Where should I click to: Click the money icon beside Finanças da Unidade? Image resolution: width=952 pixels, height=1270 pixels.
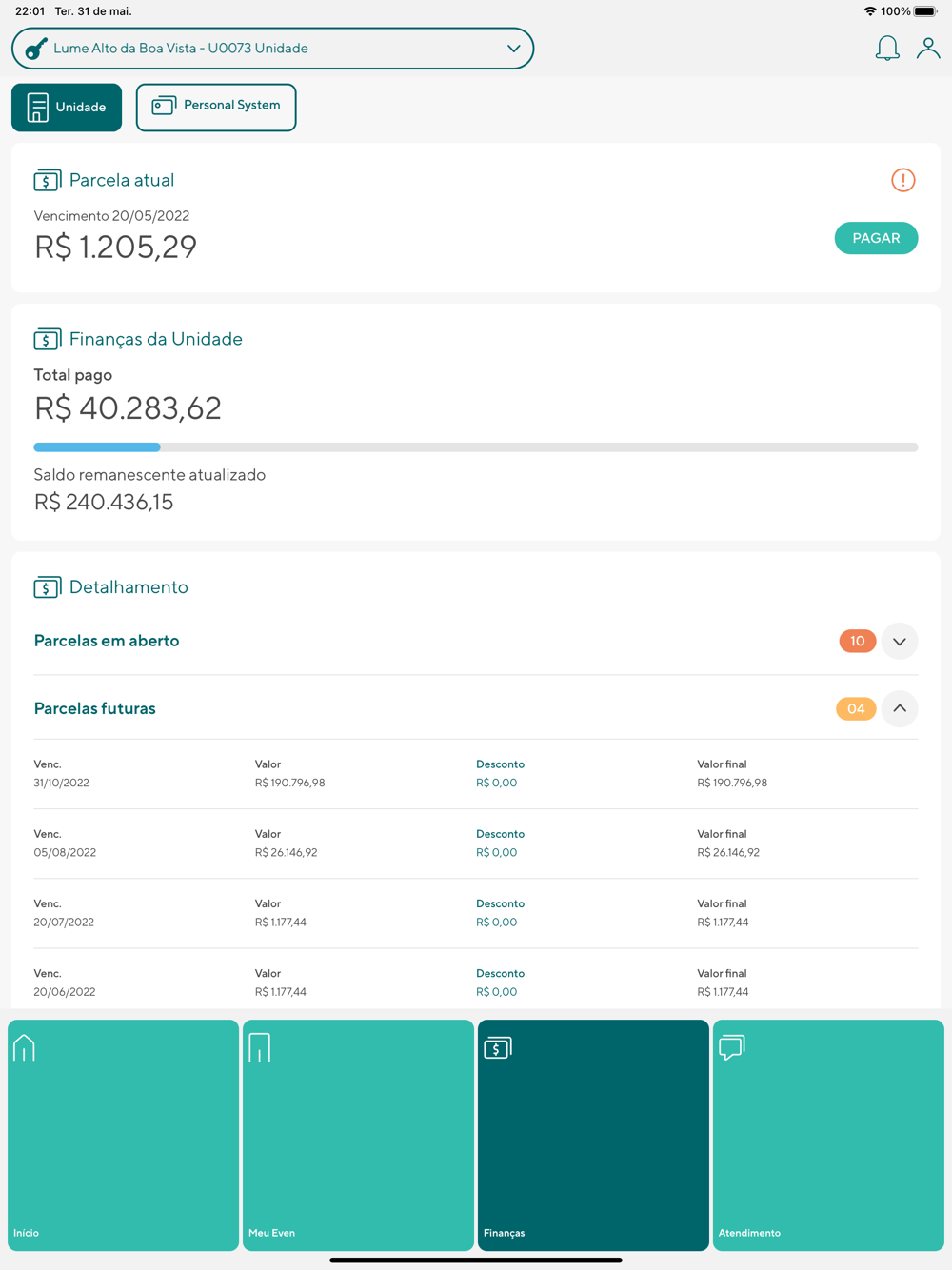point(47,339)
